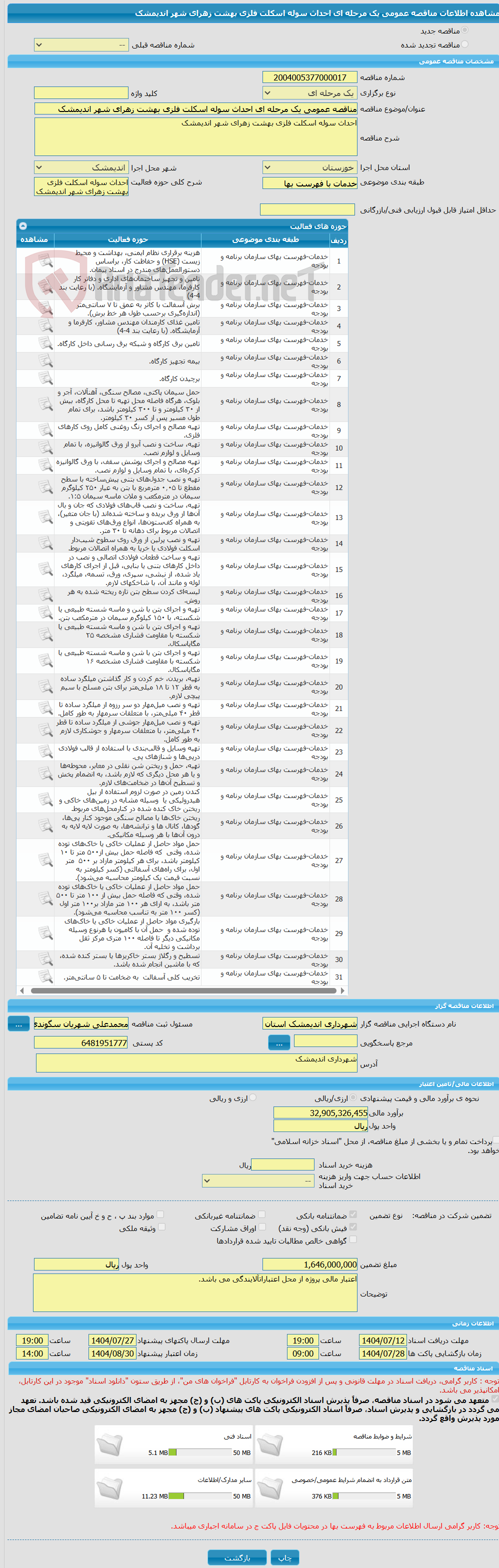Select the ارزی/ریالی radio option
Image resolution: width=499 pixels, height=1568 pixels.
[x=353, y=1097]
